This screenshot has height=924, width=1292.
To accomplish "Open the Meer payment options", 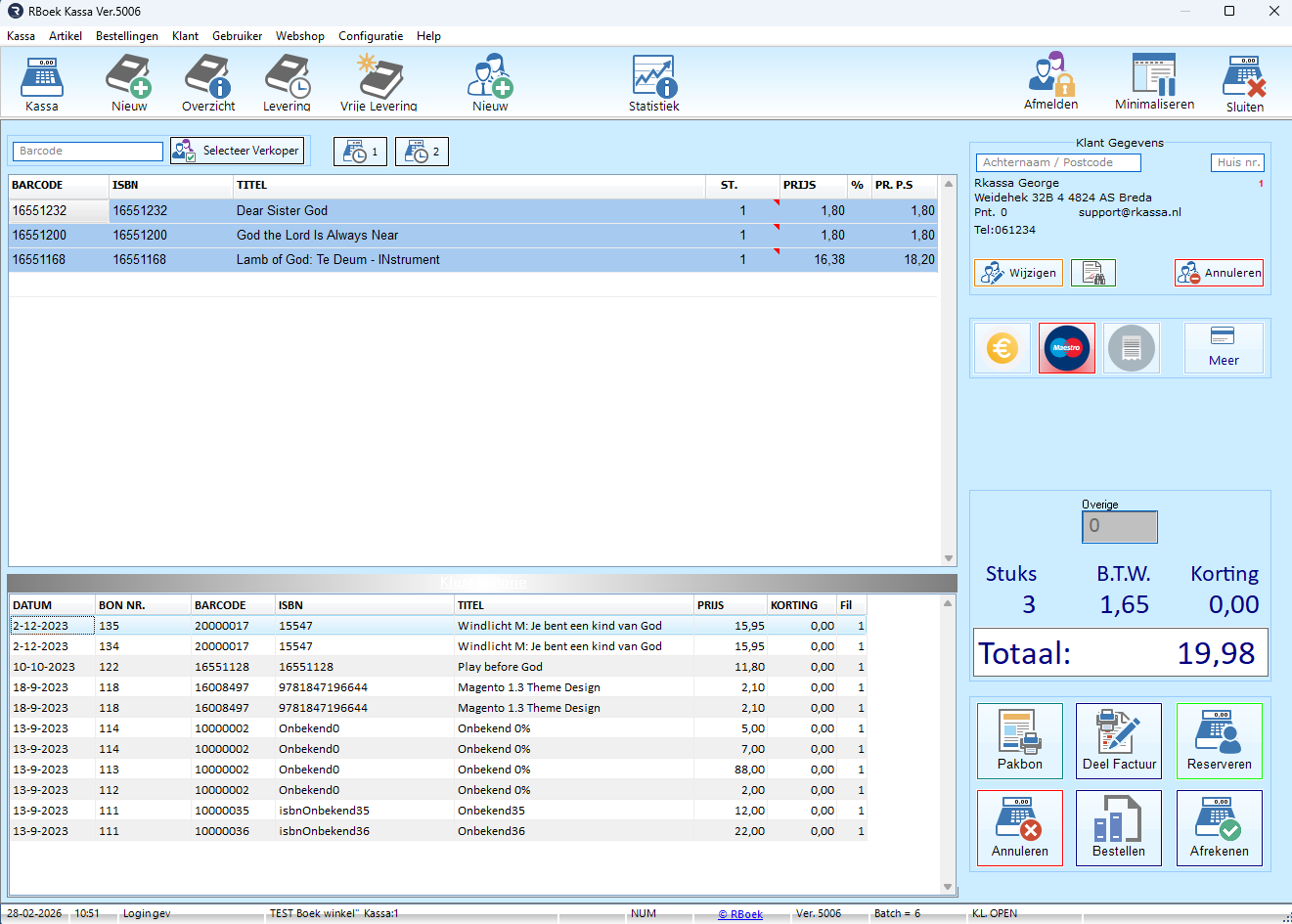I will 1223,348.
